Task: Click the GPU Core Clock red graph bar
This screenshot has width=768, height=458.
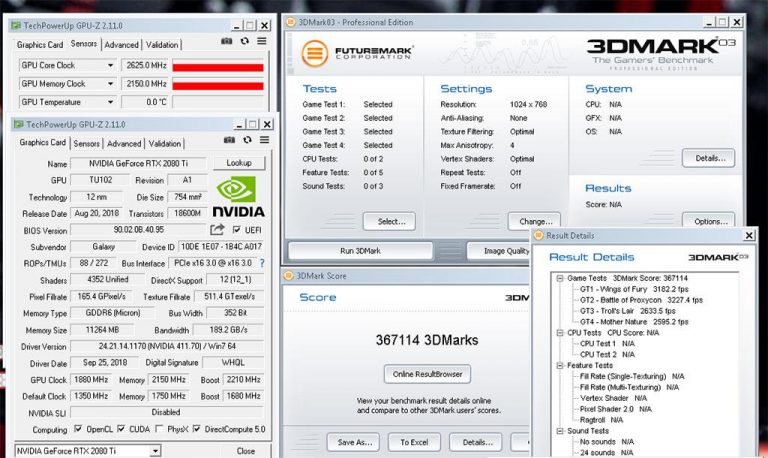Action: tap(218, 68)
